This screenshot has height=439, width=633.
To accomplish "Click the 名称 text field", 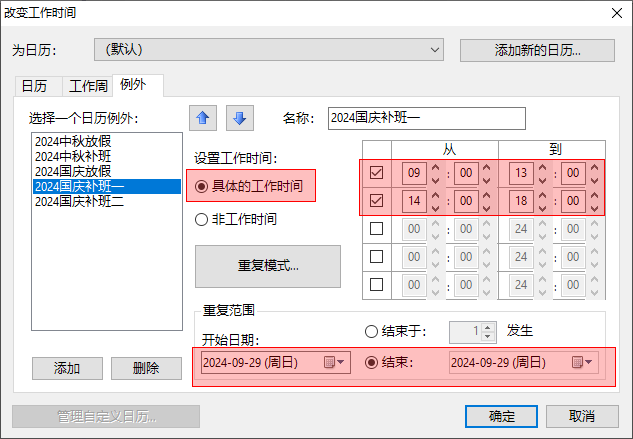I will point(426,119).
